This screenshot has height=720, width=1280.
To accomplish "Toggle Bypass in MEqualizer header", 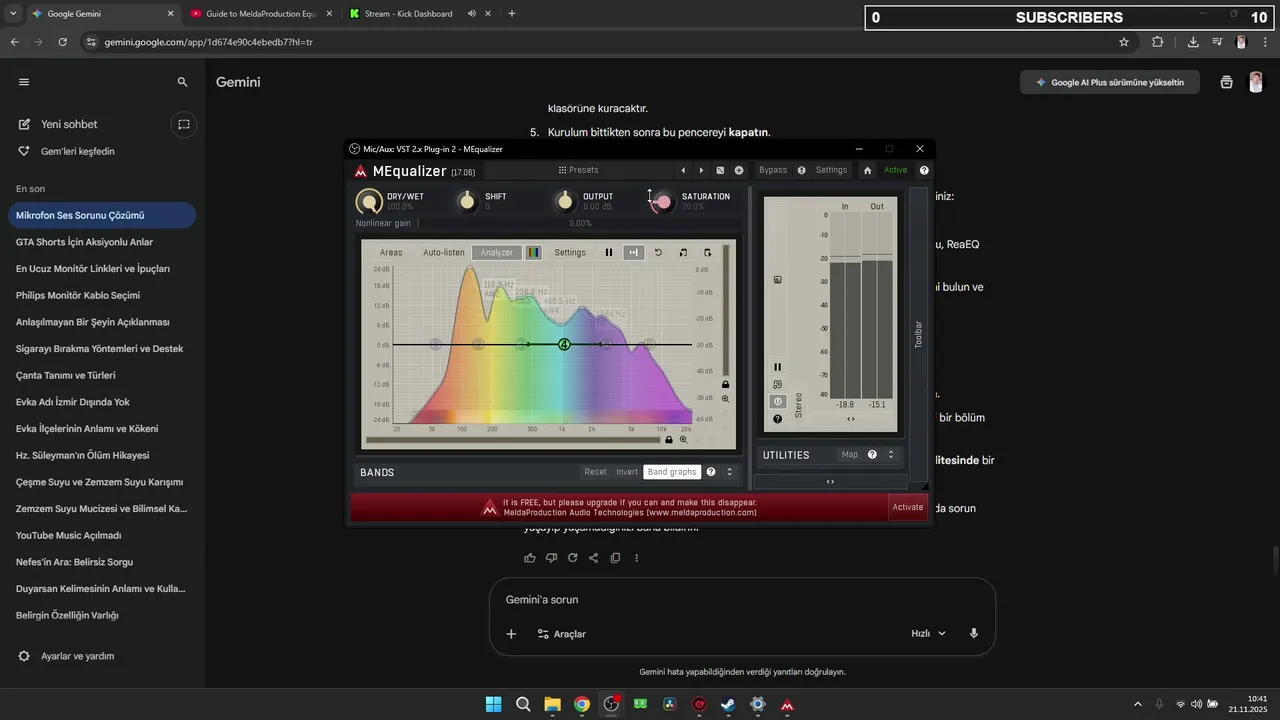I will point(773,170).
